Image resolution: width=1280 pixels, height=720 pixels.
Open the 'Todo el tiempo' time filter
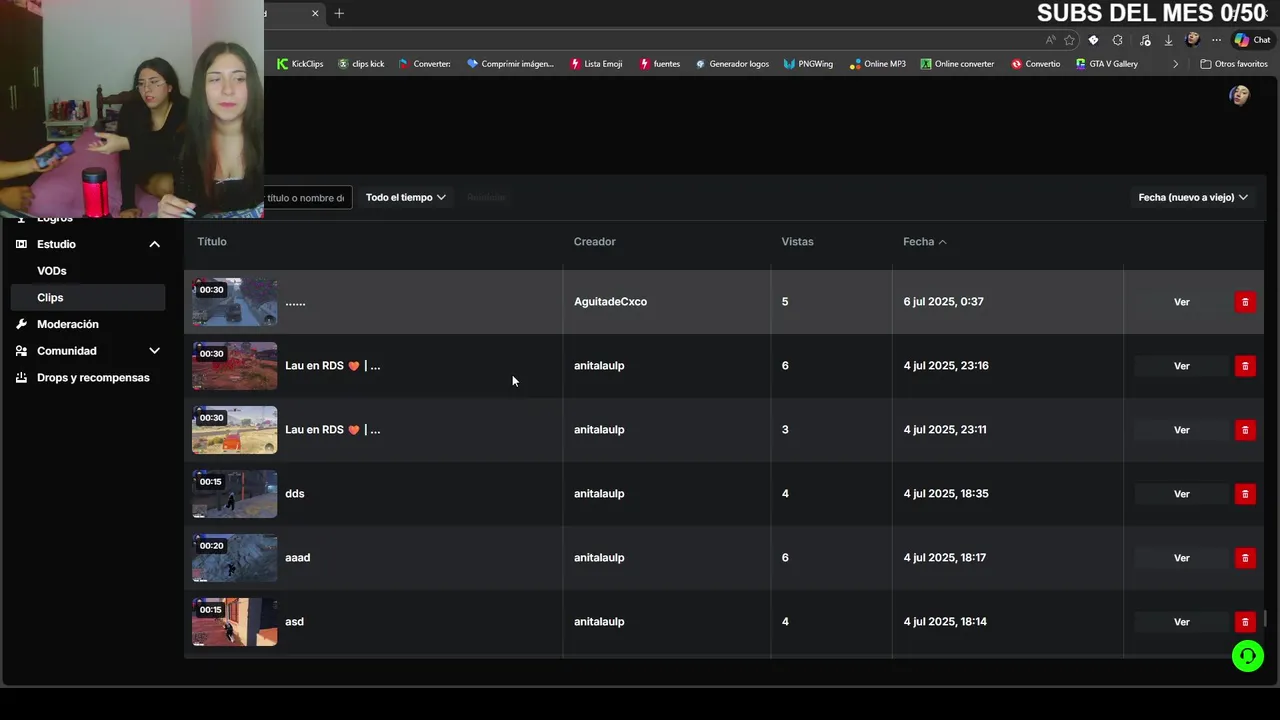405,197
